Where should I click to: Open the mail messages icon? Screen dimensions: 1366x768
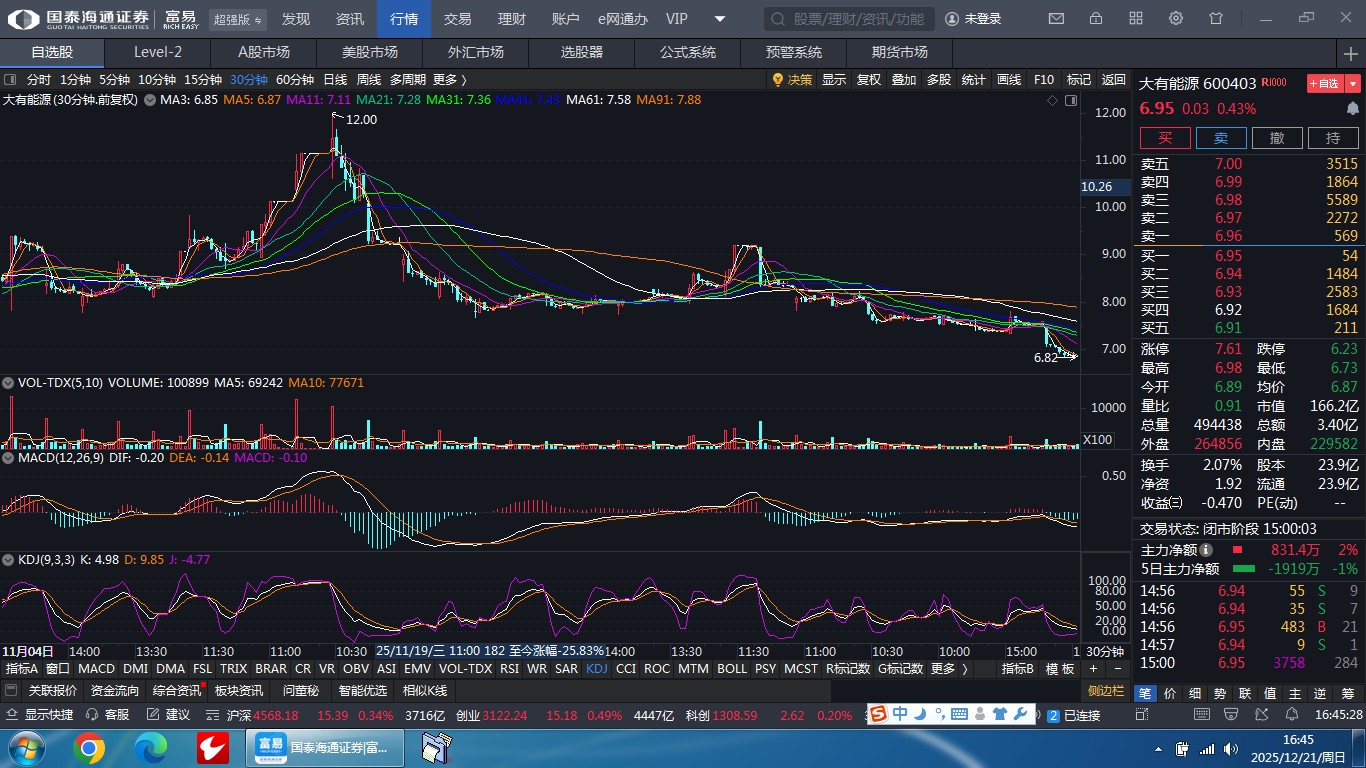[1056, 19]
